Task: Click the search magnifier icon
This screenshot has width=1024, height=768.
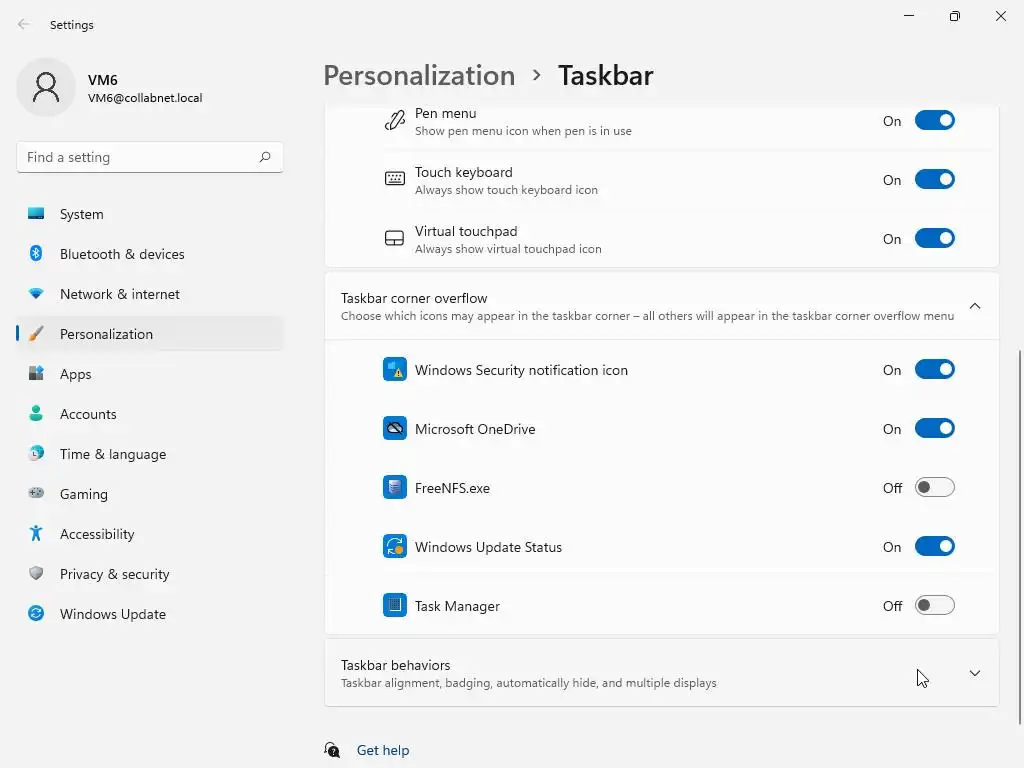Action: pyautogui.click(x=265, y=157)
